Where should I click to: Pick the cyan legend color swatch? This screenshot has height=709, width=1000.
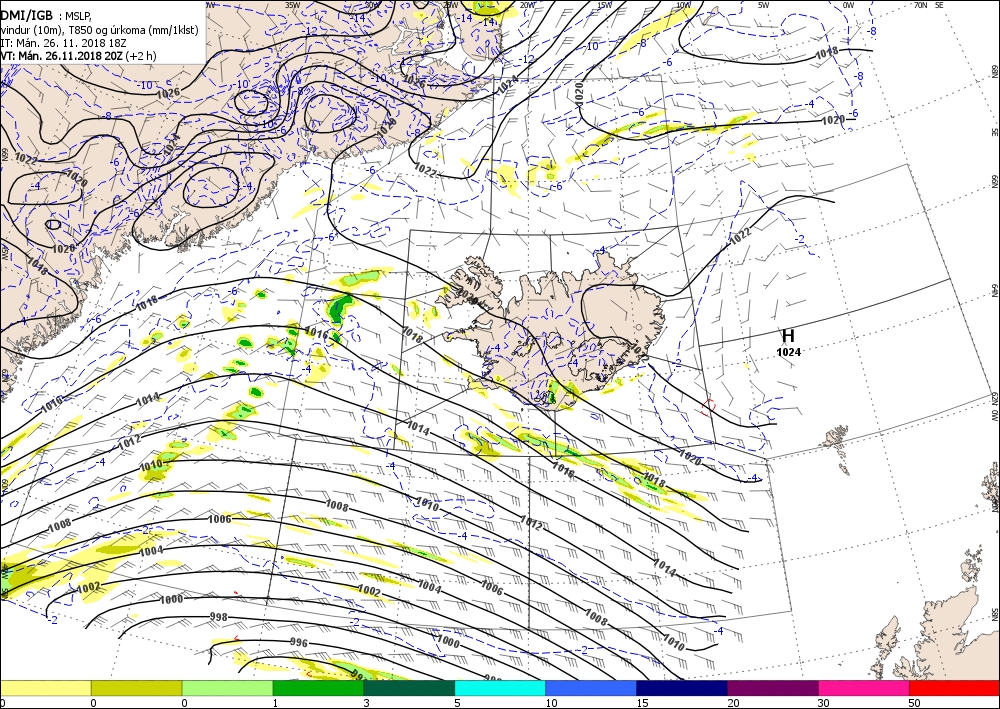coord(500,688)
